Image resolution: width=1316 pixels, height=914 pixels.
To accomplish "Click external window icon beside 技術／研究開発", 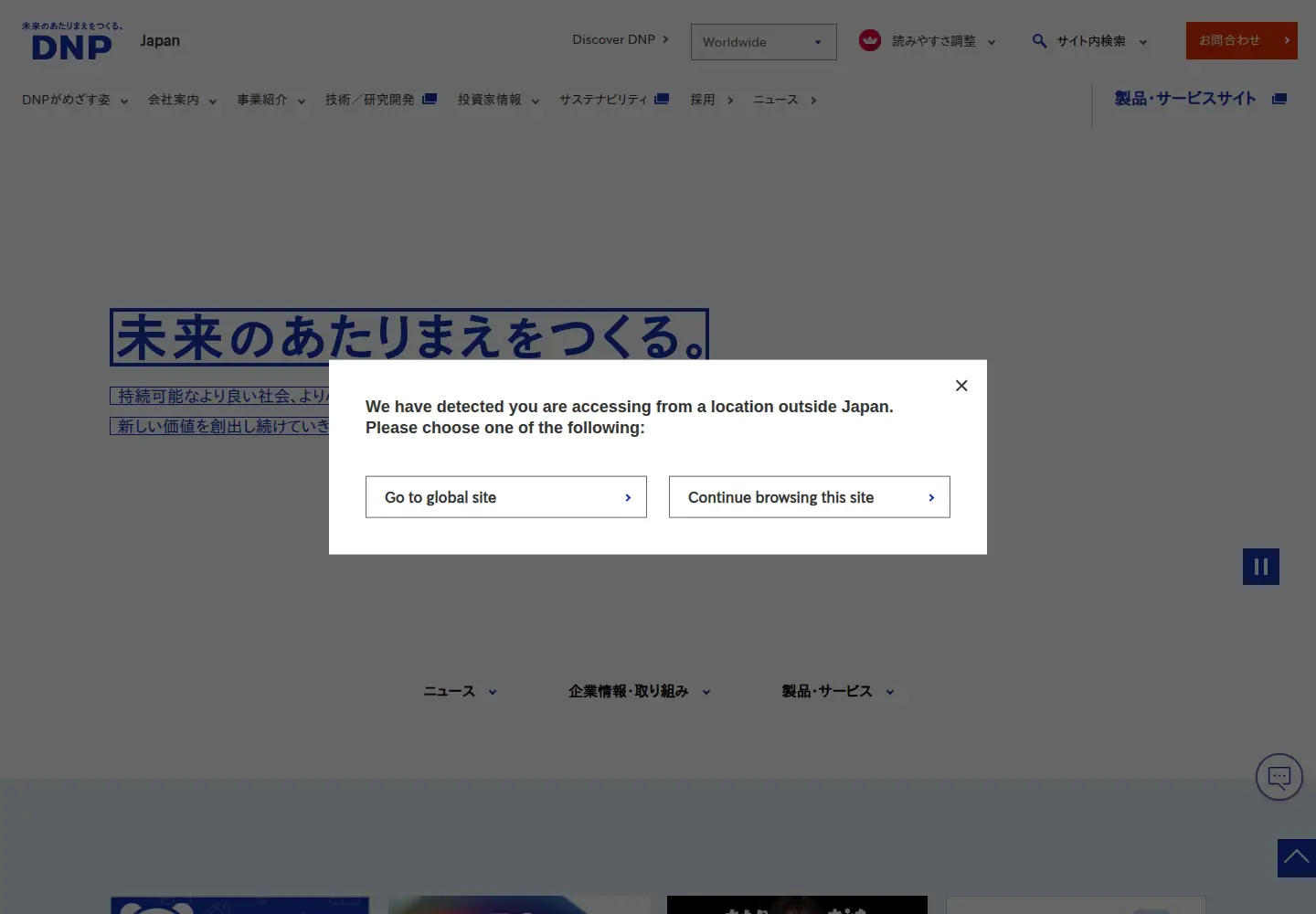I will coord(430,99).
